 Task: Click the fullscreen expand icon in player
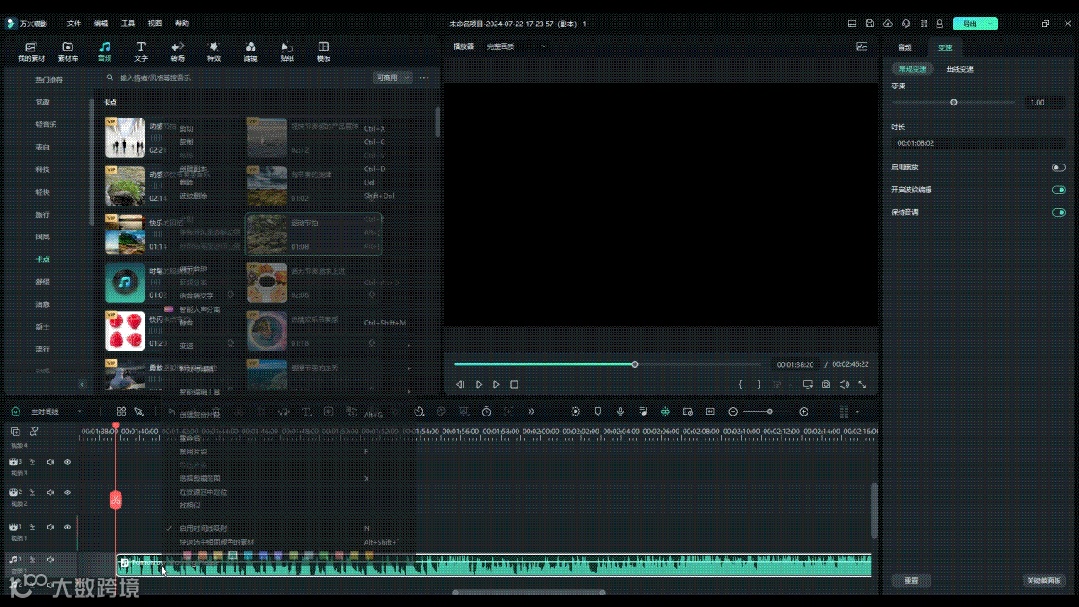tap(862, 384)
